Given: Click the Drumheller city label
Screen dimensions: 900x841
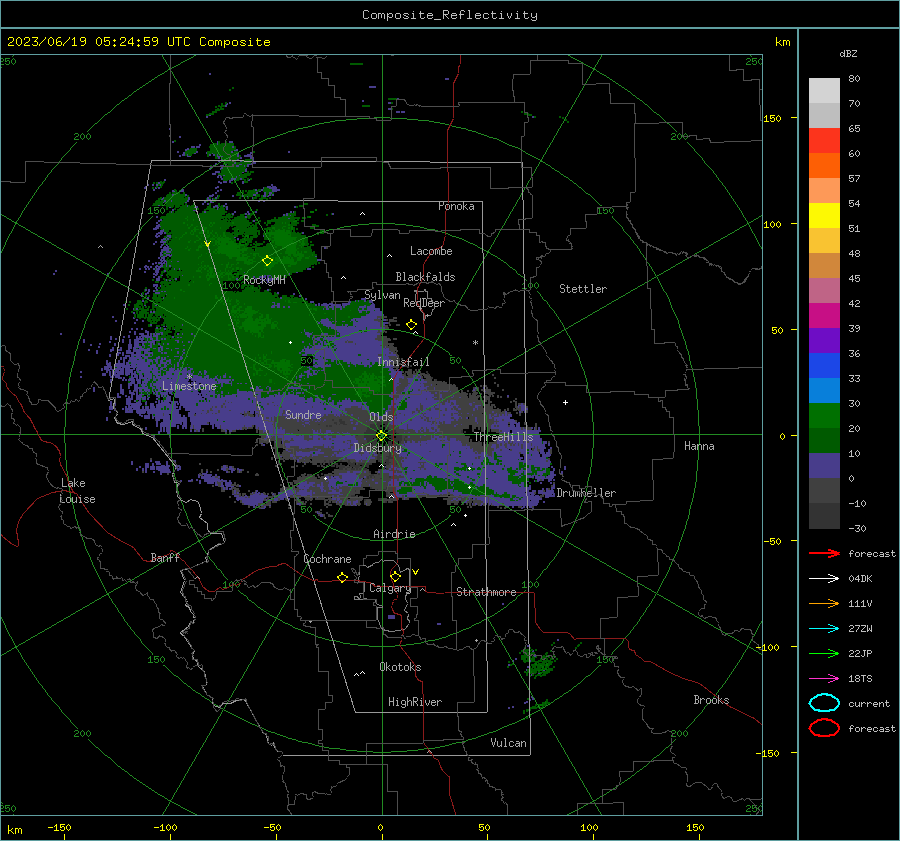Looking at the screenshot, I should coord(586,493).
